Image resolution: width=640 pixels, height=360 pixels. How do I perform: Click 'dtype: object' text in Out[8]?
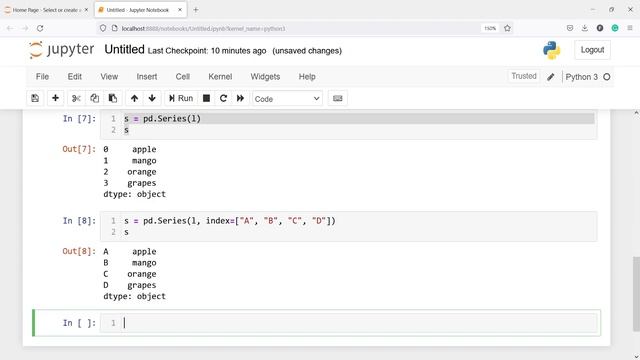coord(134,296)
